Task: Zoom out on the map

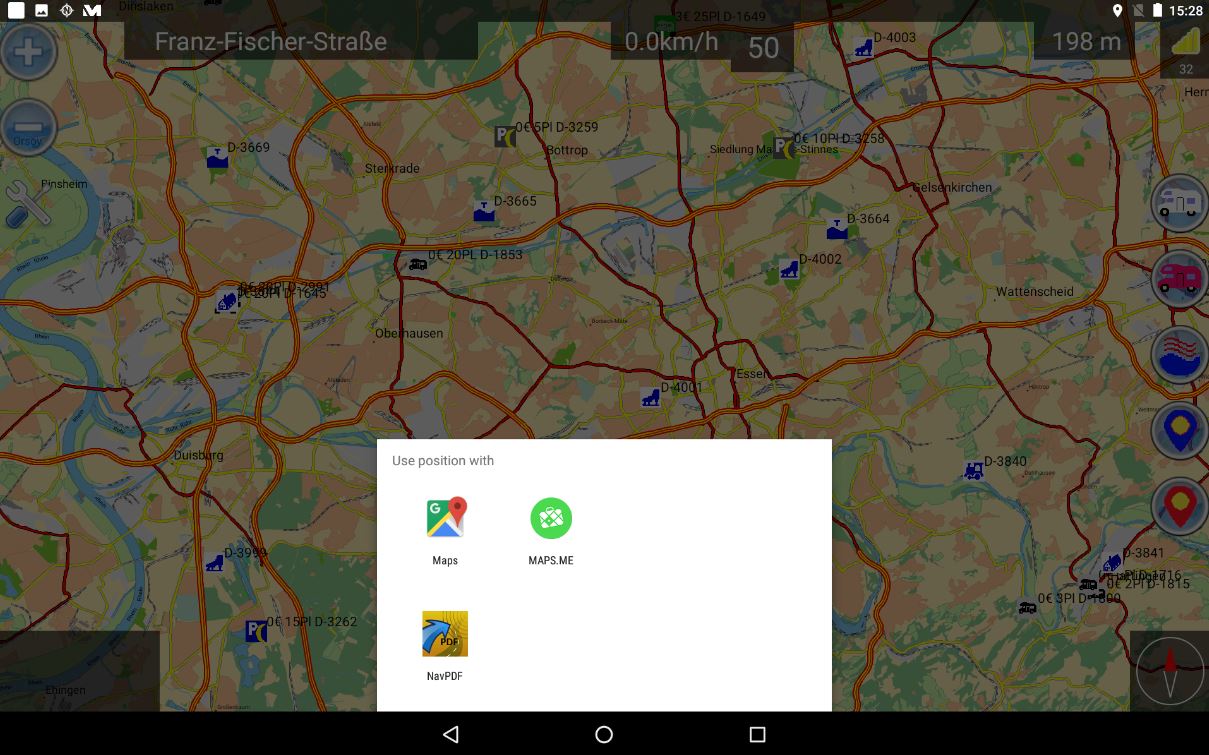Action: [x=28, y=127]
